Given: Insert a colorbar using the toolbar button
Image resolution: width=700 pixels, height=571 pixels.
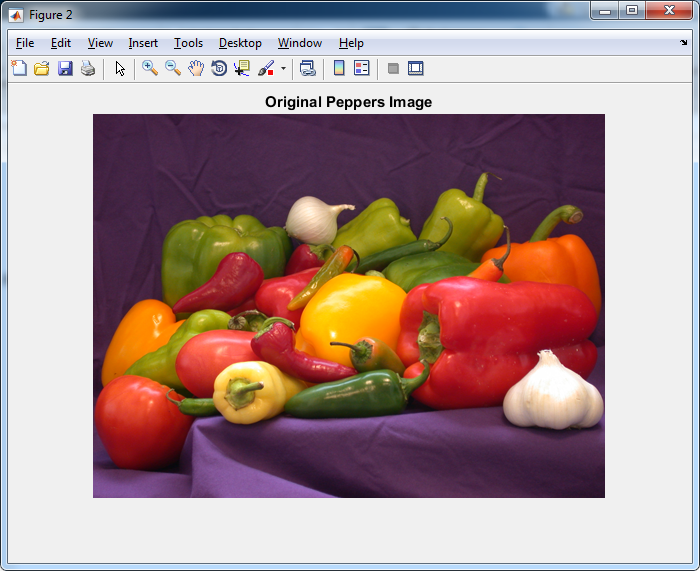Looking at the screenshot, I should [339, 68].
